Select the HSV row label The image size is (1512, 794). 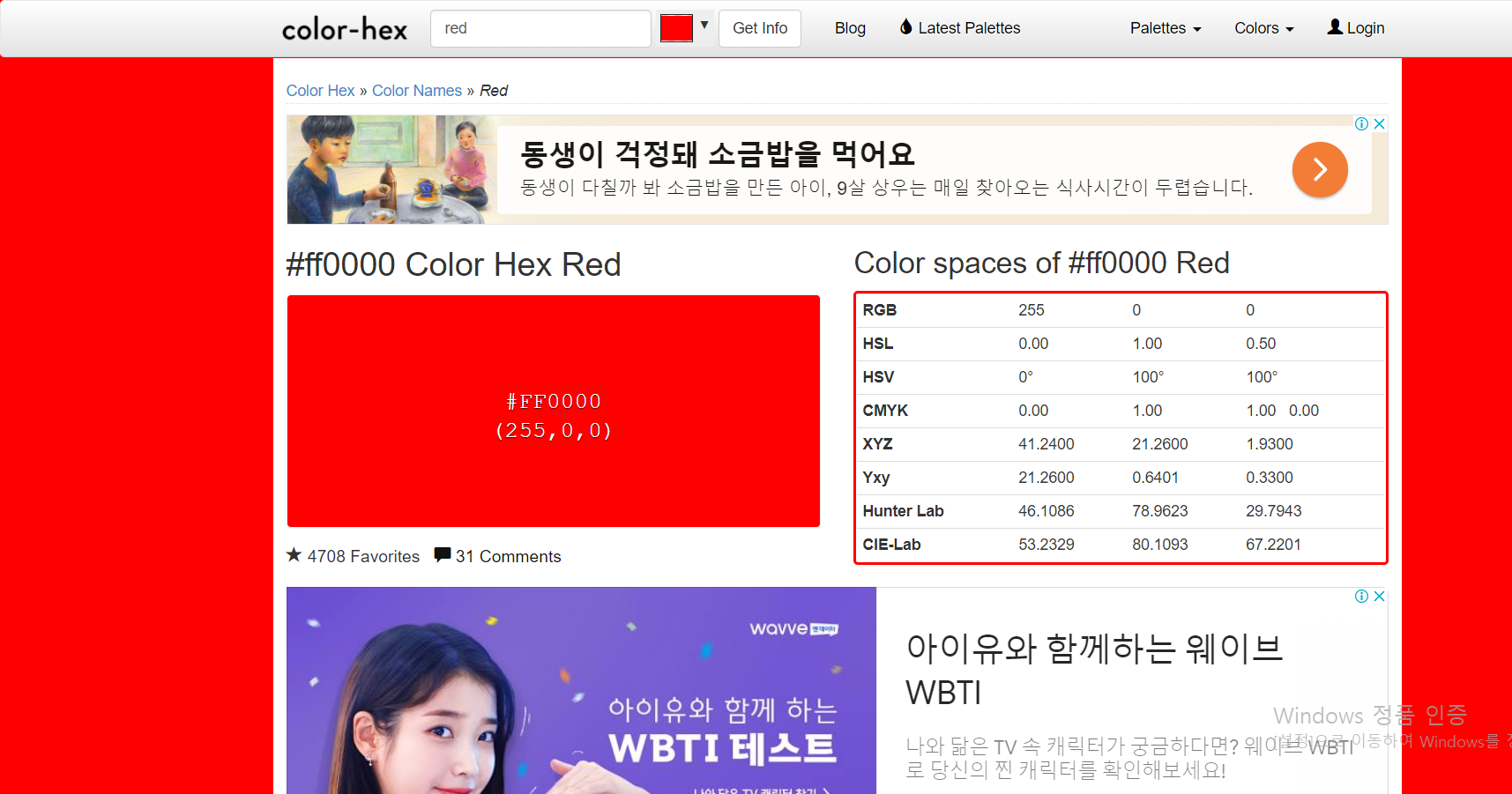[878, 377]
